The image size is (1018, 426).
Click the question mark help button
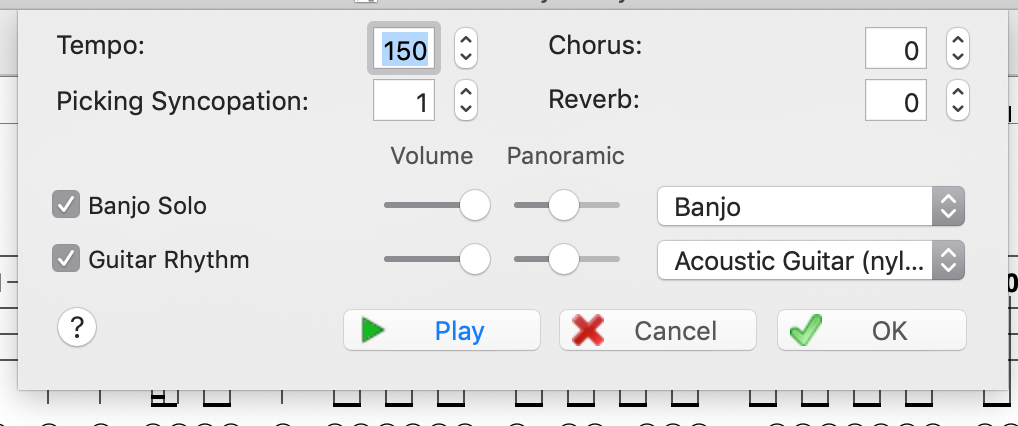[x=77, y=328]
